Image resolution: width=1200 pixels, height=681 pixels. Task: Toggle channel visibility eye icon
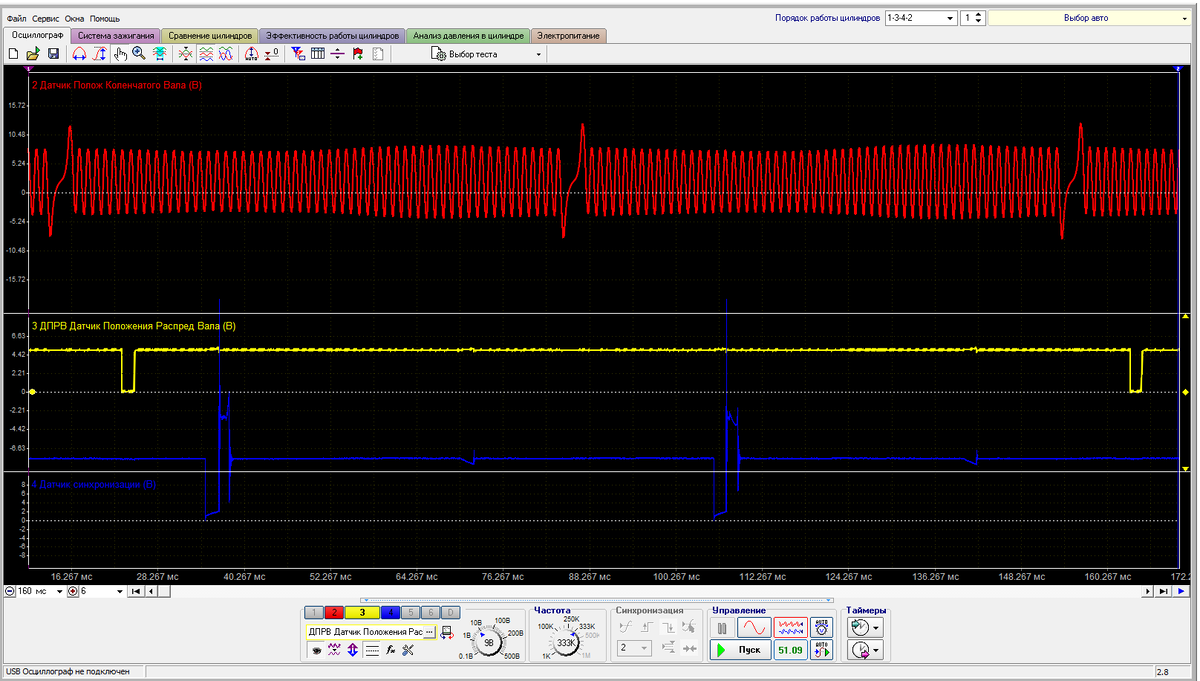316,650
